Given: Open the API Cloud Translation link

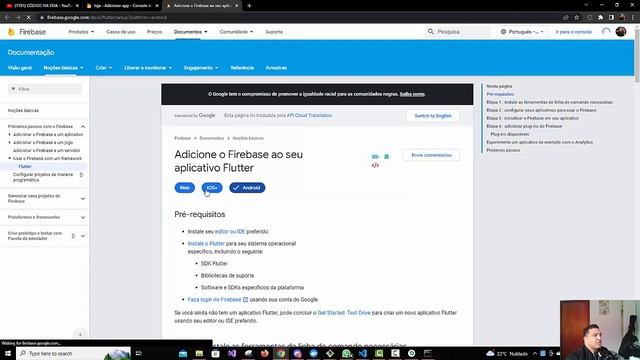Looking at the screenshot, I should pos(309,116).
